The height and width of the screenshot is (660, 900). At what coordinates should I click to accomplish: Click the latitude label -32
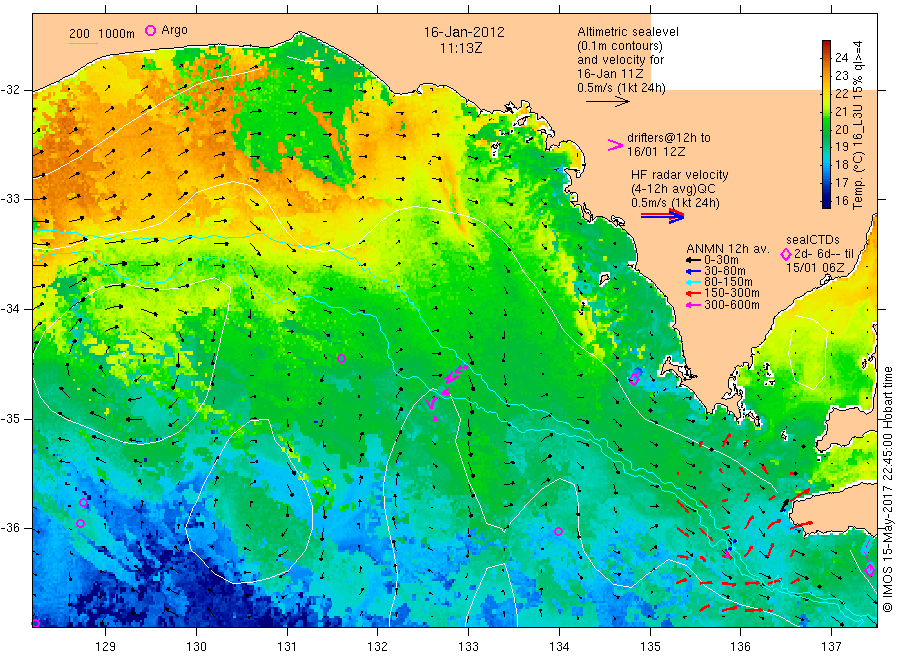coord(10,90)
